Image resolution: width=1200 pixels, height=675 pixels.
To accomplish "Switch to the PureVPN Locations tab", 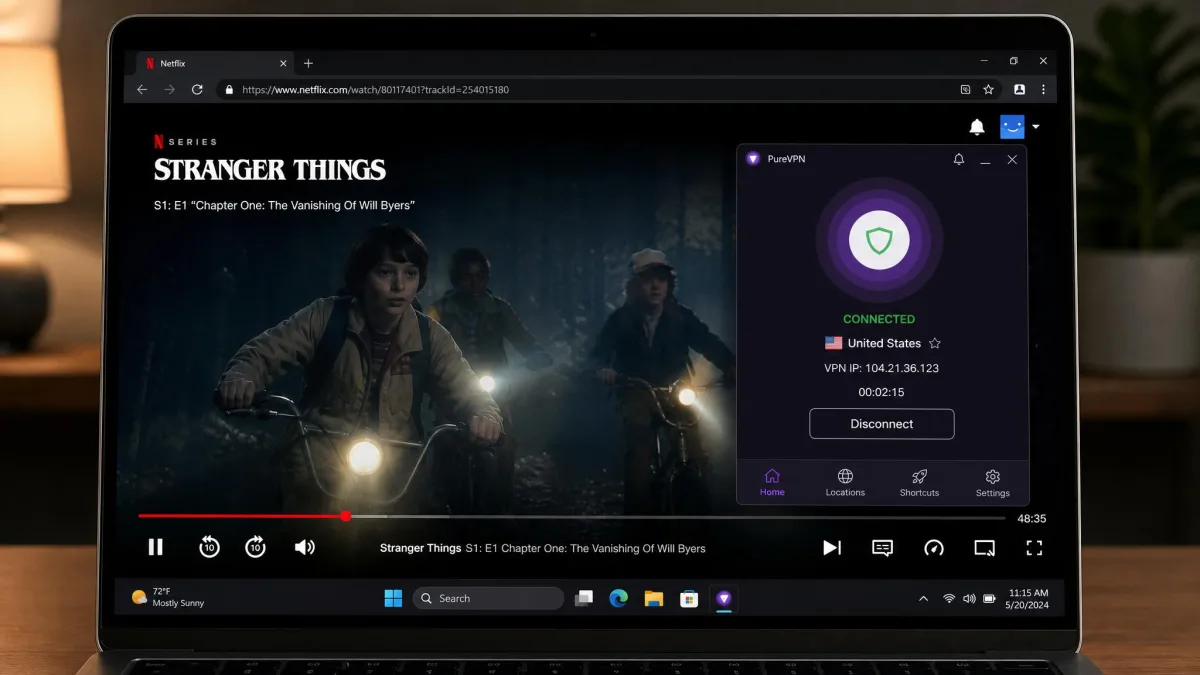I will [x=845, y=482].
